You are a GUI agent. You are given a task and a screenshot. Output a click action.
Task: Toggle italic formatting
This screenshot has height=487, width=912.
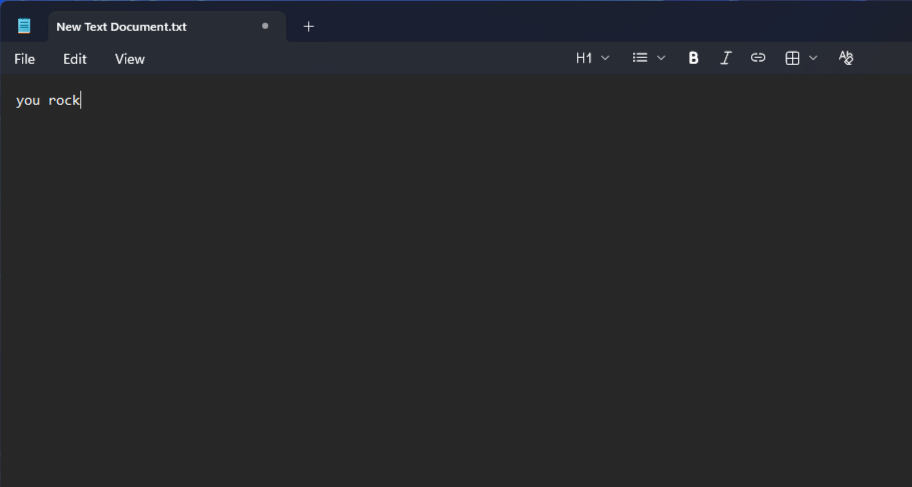click(x=726, y=58)
